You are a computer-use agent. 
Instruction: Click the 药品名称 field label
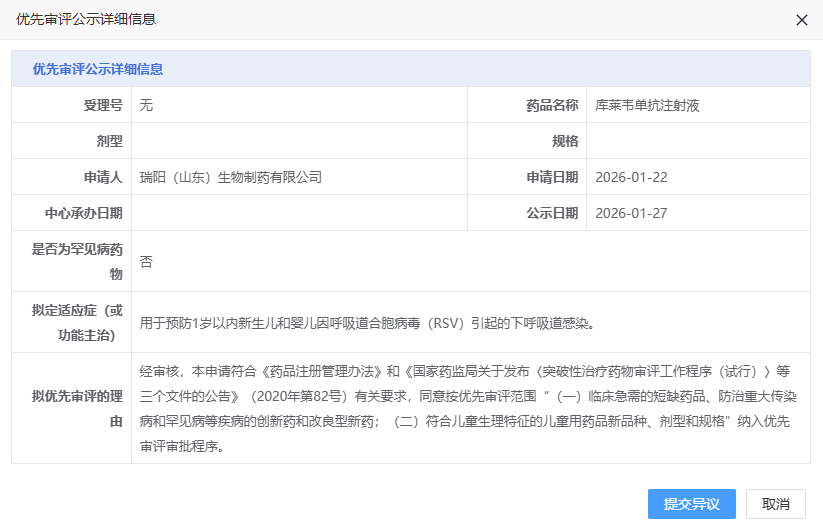tap(552, 105)
